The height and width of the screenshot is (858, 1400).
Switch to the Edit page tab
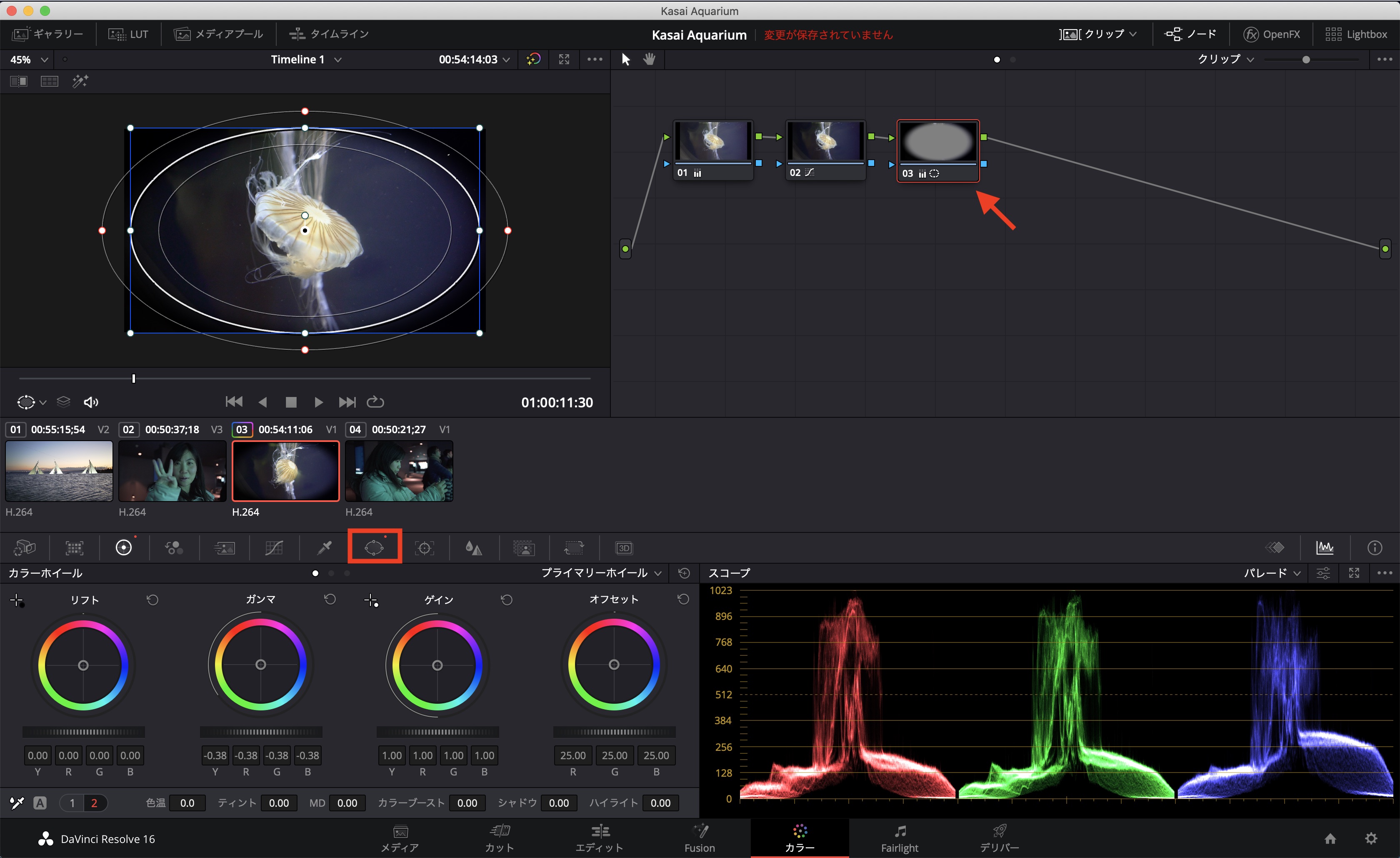pos(600,839)
